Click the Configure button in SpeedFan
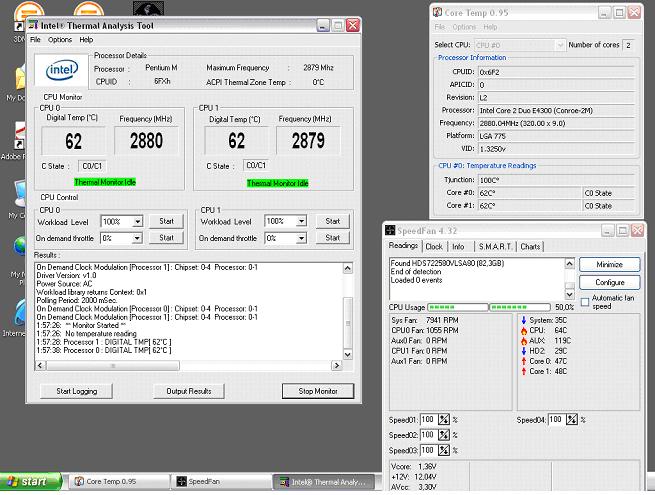The width and height of the screenshot is (655, 495). (x=609, y=282)
